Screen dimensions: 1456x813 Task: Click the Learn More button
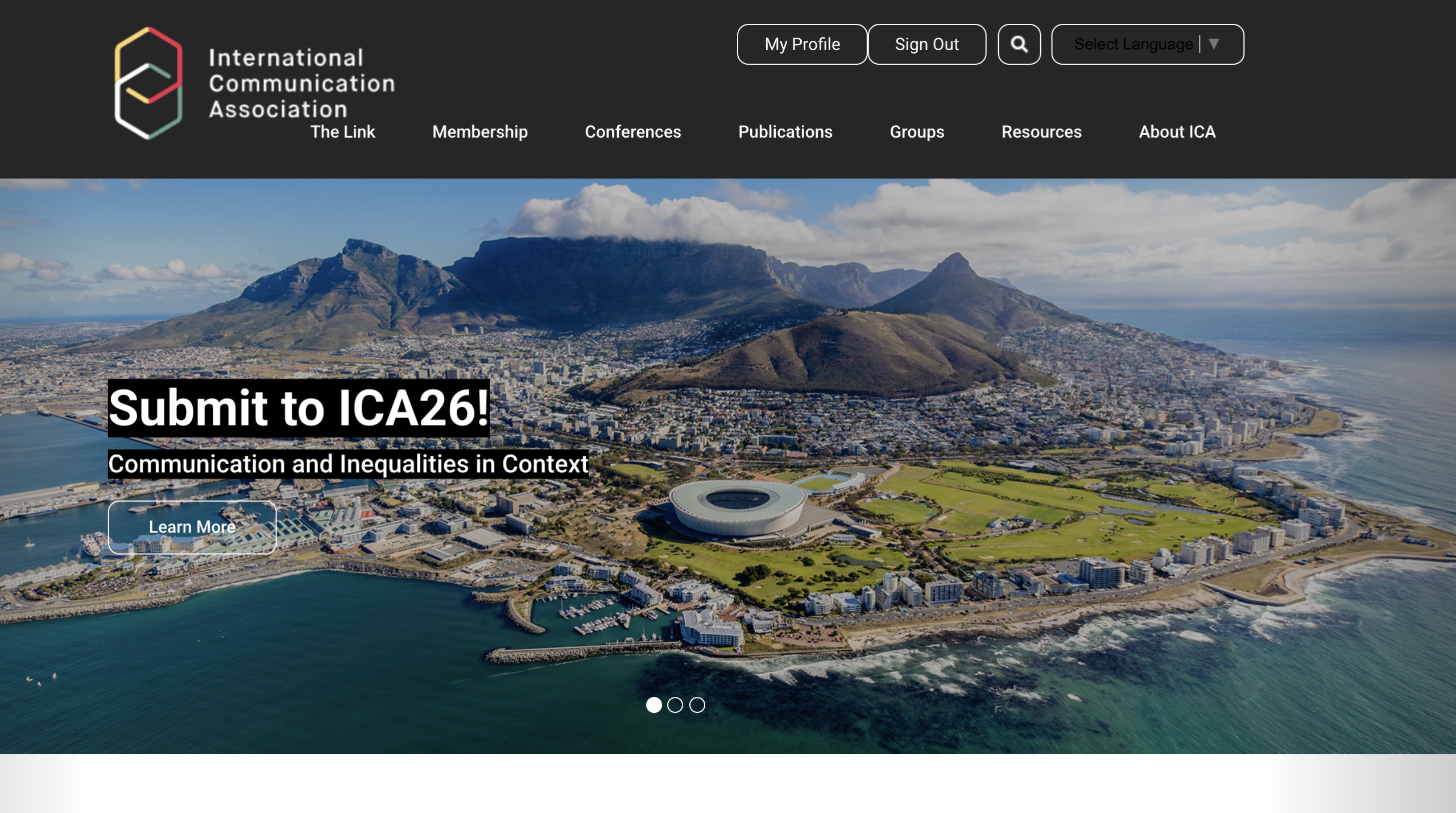click(192, 527)
